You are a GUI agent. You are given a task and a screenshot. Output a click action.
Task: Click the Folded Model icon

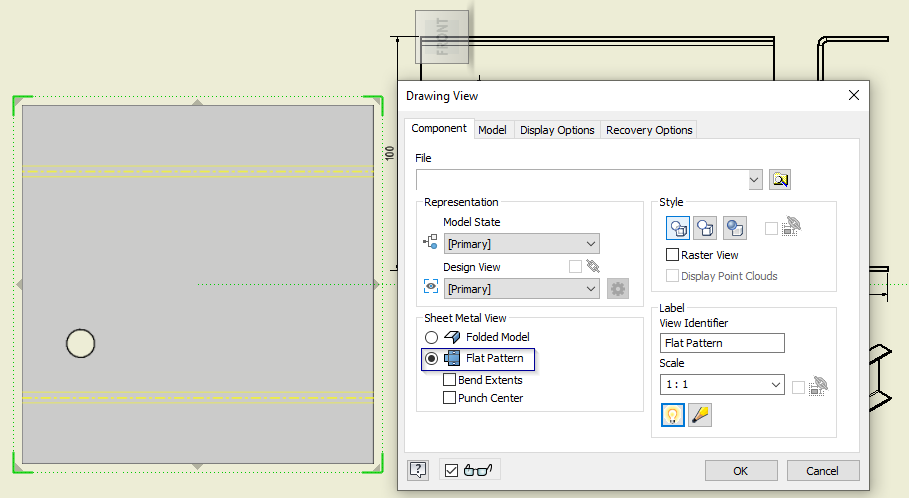(x=452, y=337)
